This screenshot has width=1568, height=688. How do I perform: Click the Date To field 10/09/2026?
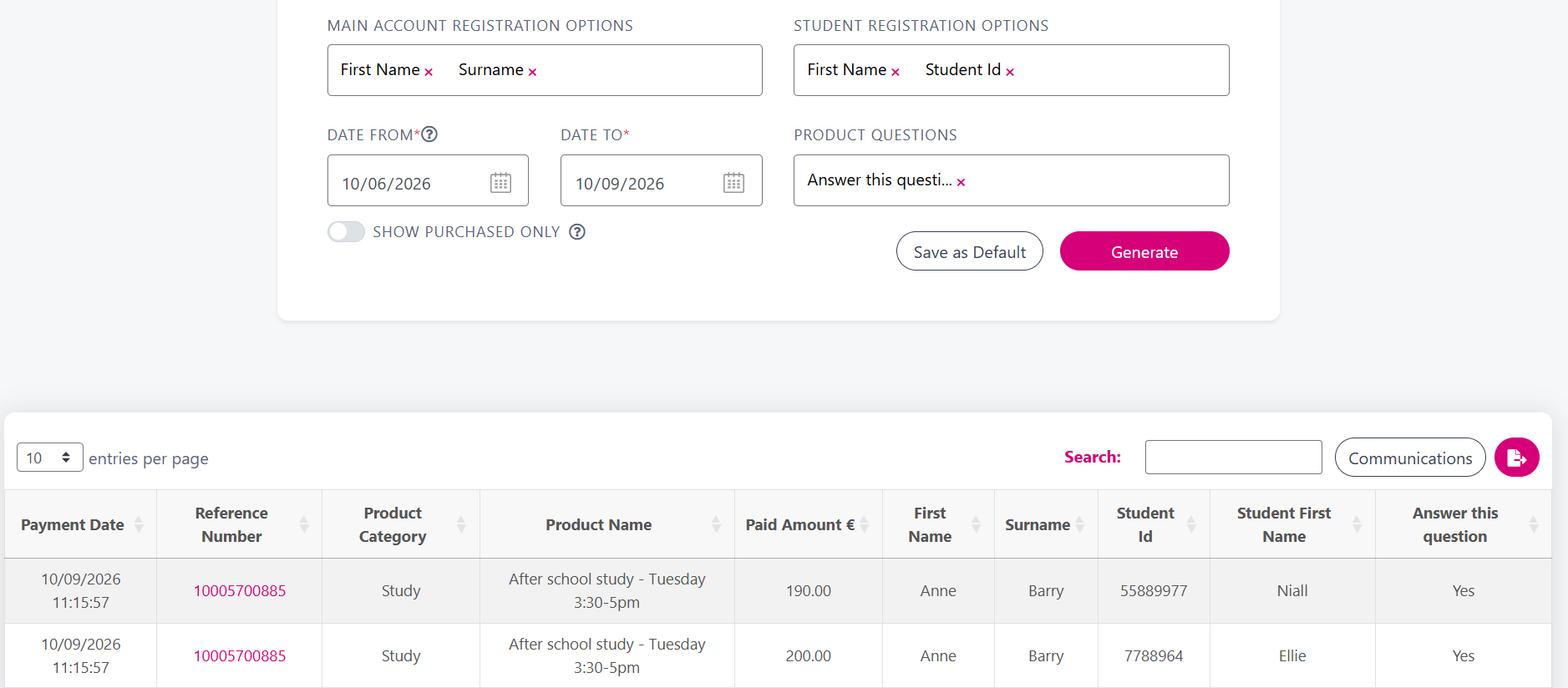(x=661, y=180)
